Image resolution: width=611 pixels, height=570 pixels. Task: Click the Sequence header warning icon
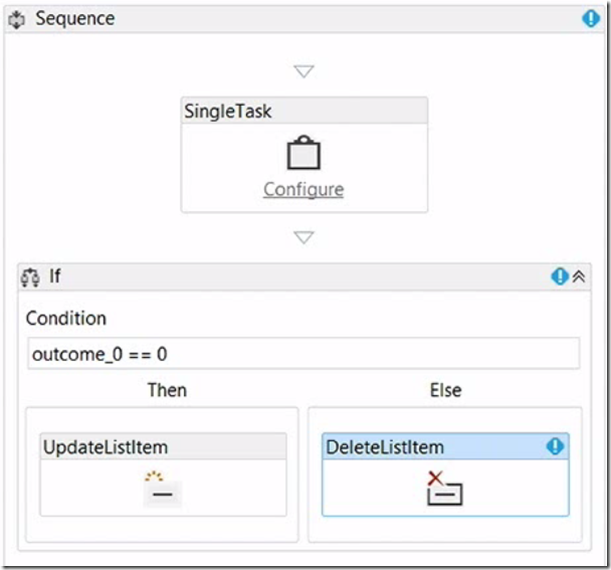point(591,18)
